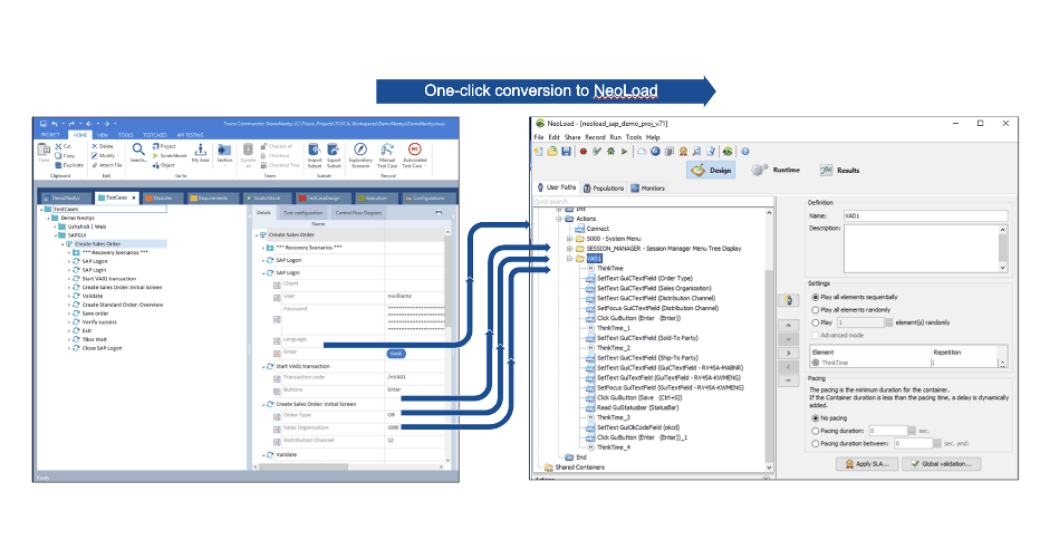Click the Exploratory Scenario compass icon
Screen dimensions: 1040x547
(360, 151)
